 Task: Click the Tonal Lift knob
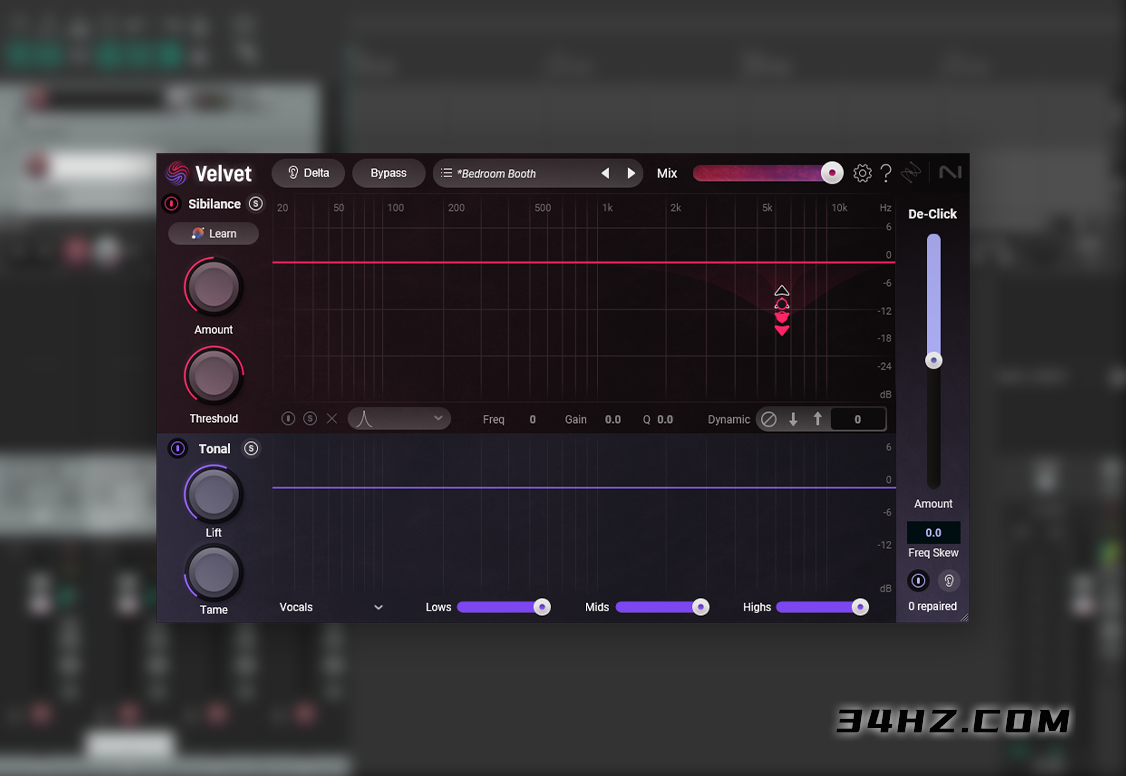pos(213,495)
